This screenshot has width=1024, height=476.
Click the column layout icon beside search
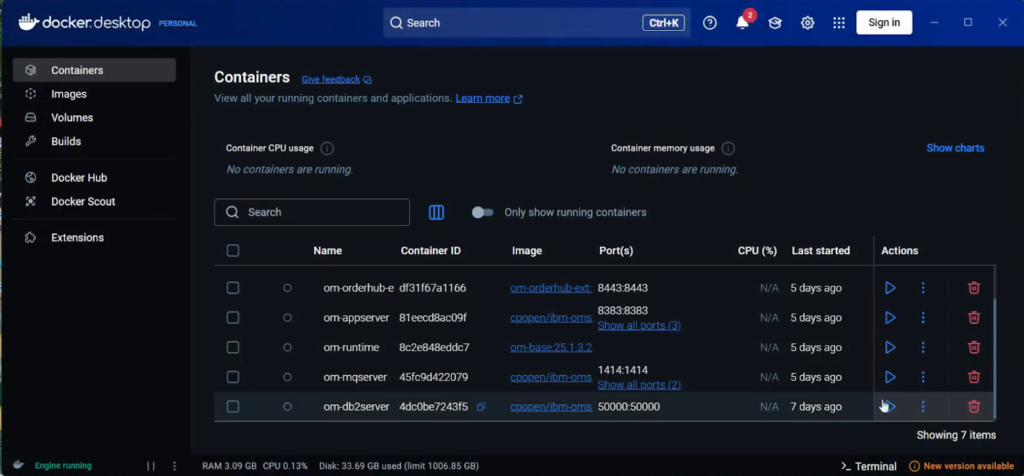436,212
